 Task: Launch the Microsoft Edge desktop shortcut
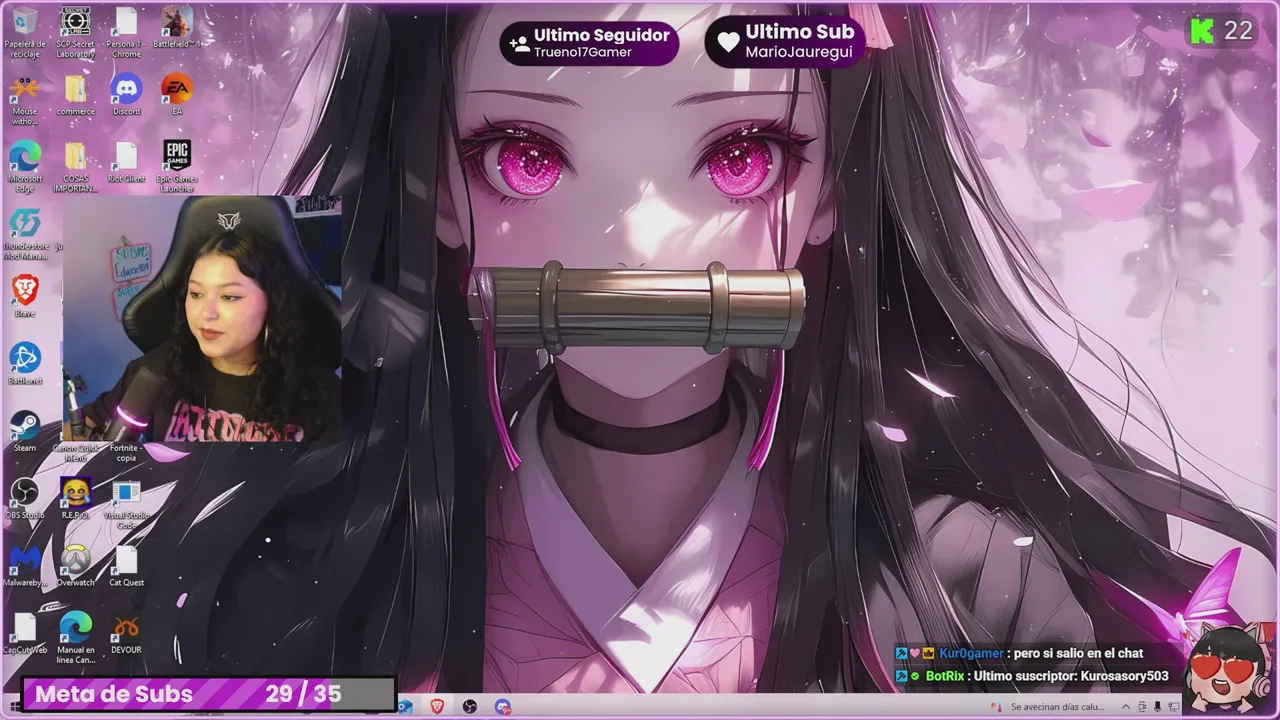click(25, 167)
